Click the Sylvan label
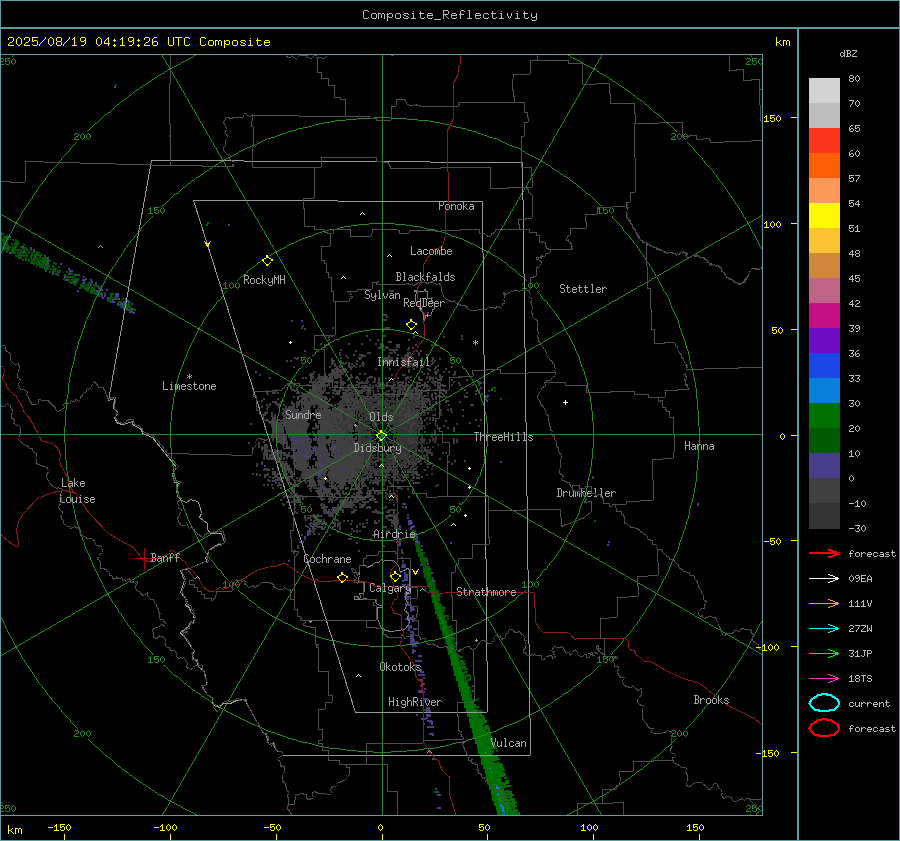The width and height of the screenshot is (900, 841). coord(382,295)
